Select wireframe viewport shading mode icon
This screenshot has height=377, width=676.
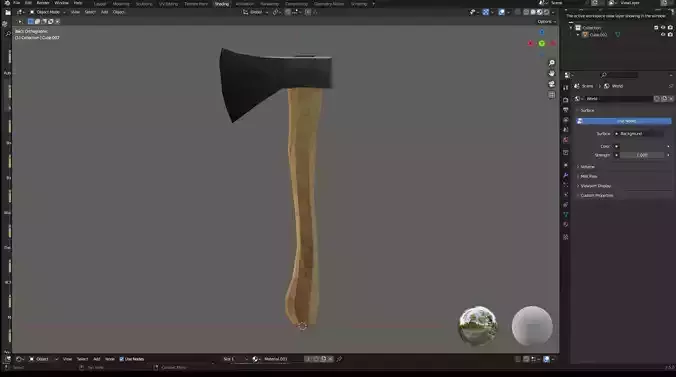tap(526, 13)
